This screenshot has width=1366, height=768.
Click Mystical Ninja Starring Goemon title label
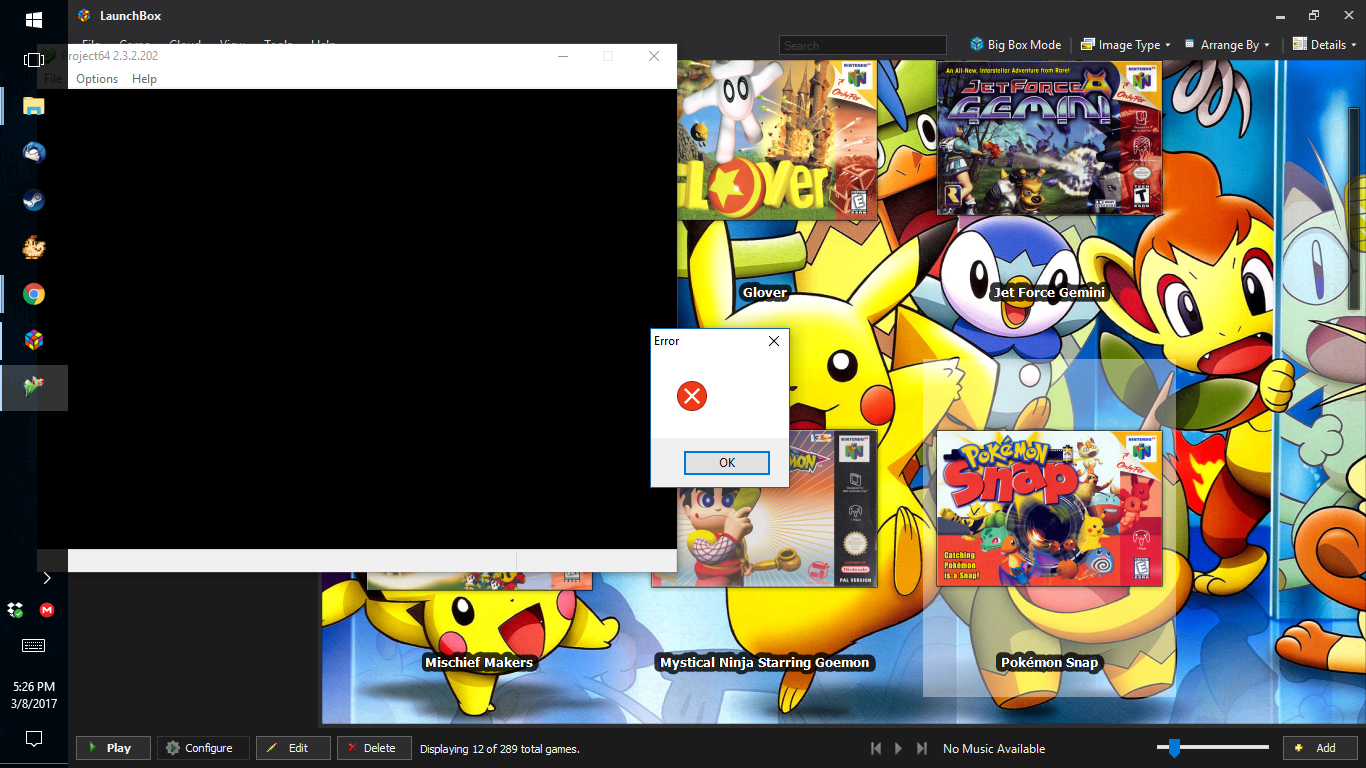(765, 663)
